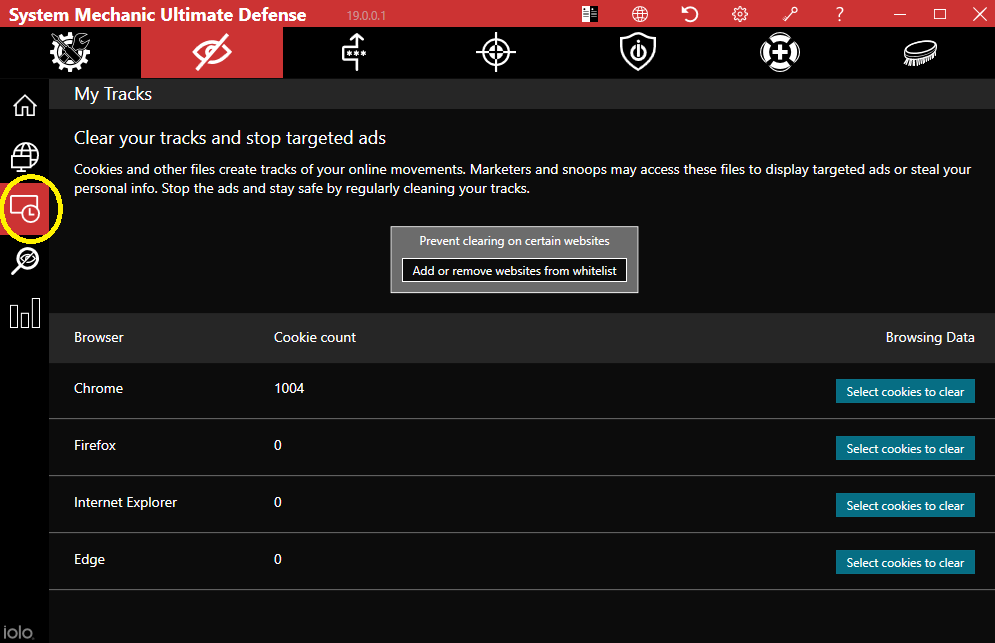995x643 pixels.
Task: Select cookies to clear for Edge
Action: [905, 562]
